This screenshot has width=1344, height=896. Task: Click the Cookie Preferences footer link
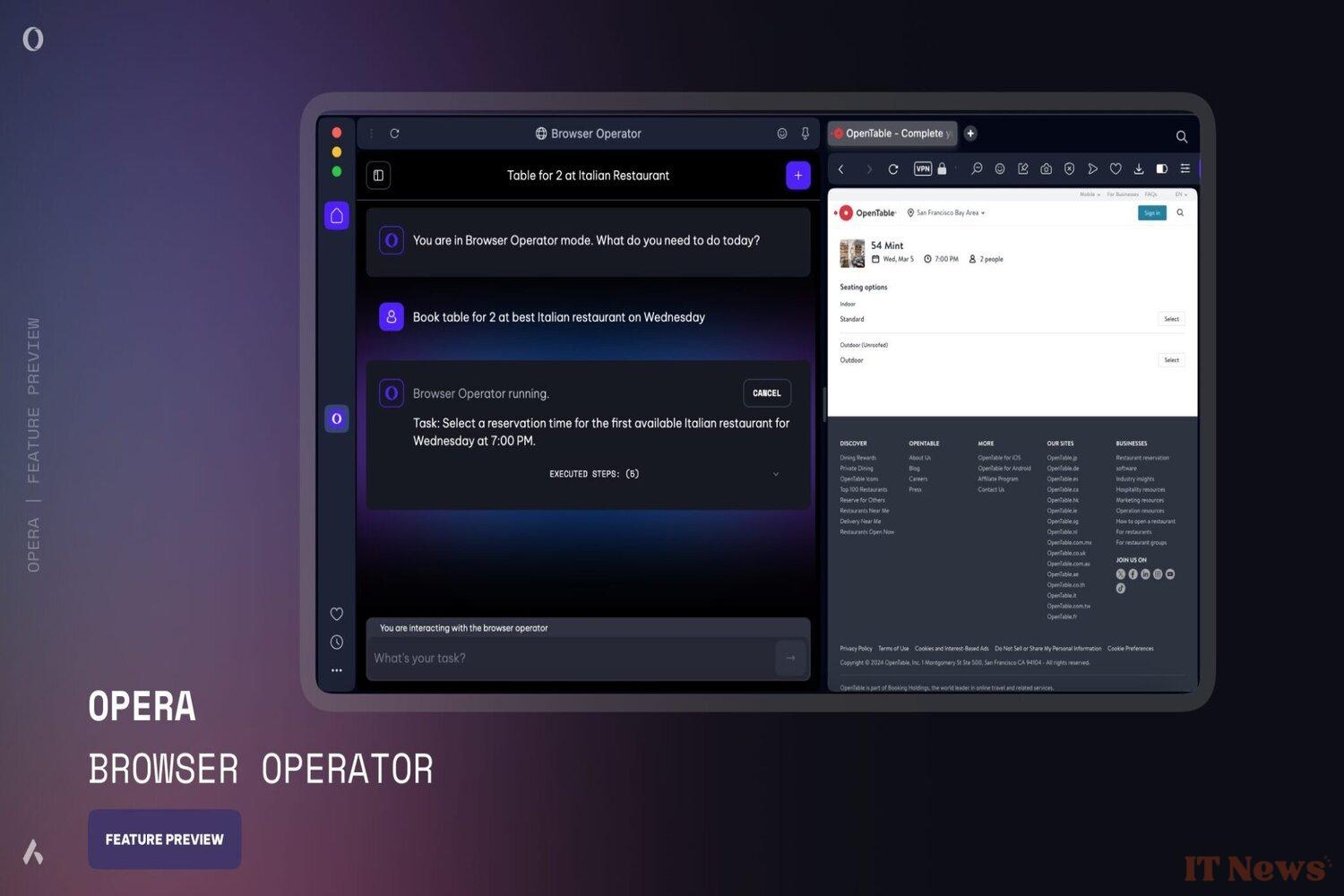click(x=1131, y=649)
